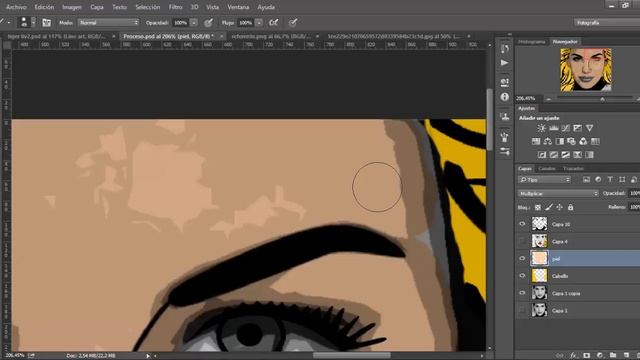Show the Capa 4 layer
This screenshot has height=360, width=640.
pyautogui.click(x=522, y=241)
